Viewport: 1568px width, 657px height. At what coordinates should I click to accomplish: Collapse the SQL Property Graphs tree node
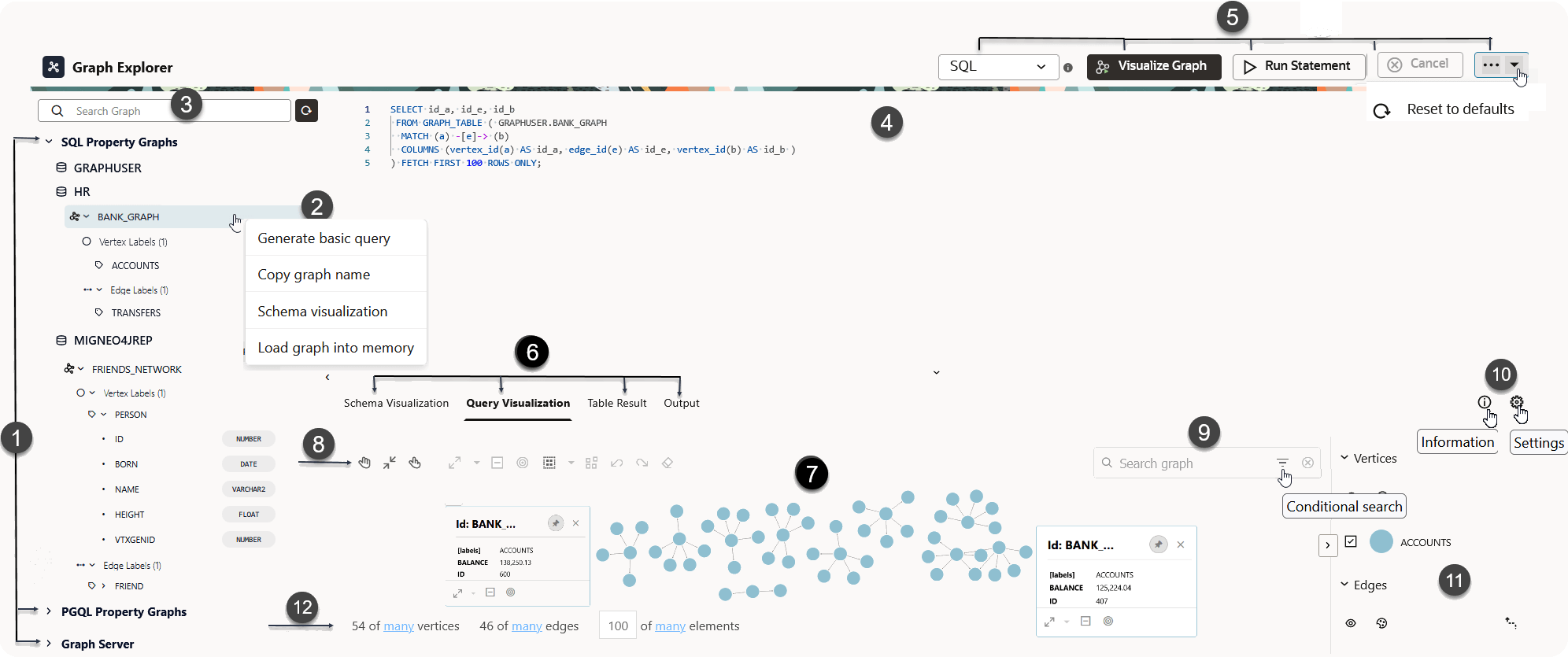(x=49, y=142)
